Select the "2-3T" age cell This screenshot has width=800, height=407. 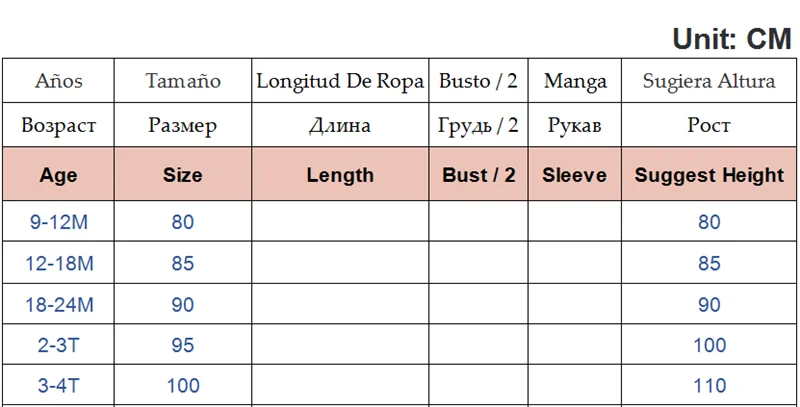click(x=59, y=345)
